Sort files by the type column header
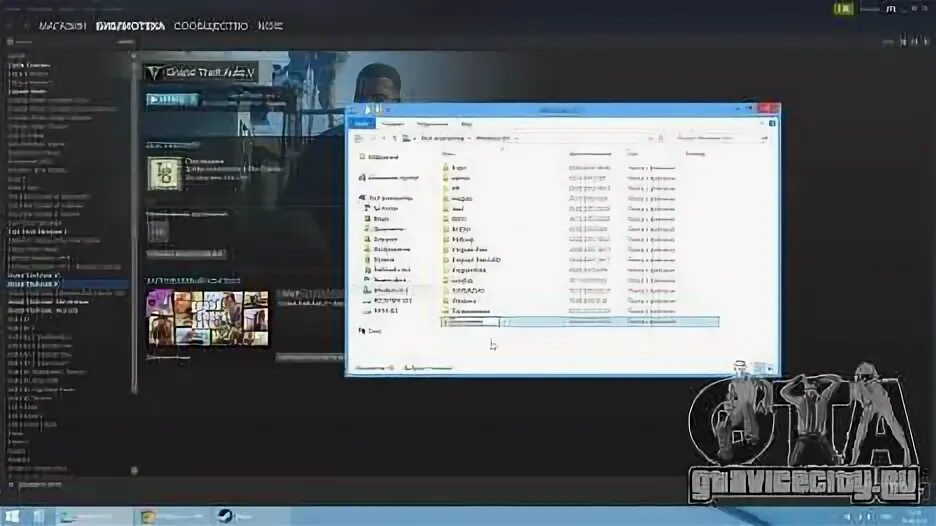 pos(634,154)
